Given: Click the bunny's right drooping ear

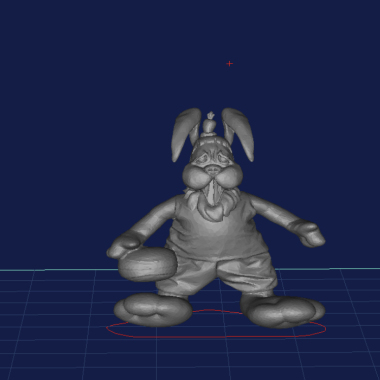Looking at the screenshot, I should [239, 133].
